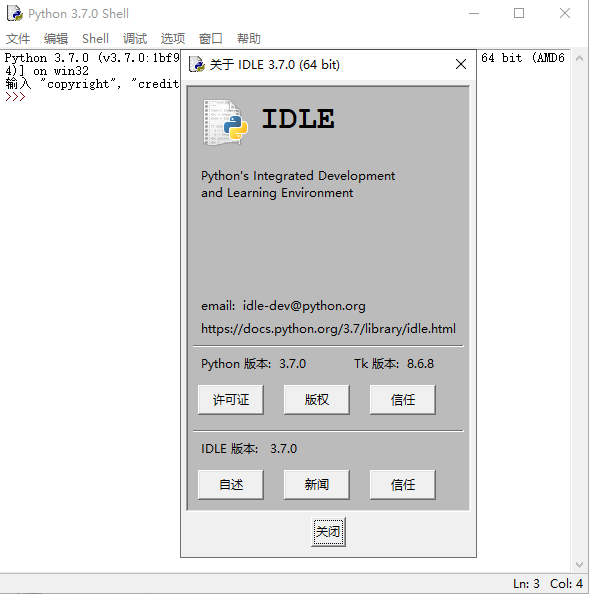594x594 pixels.
Task: Click the About IDLE dialog title icon
Action: click(197, 64)
